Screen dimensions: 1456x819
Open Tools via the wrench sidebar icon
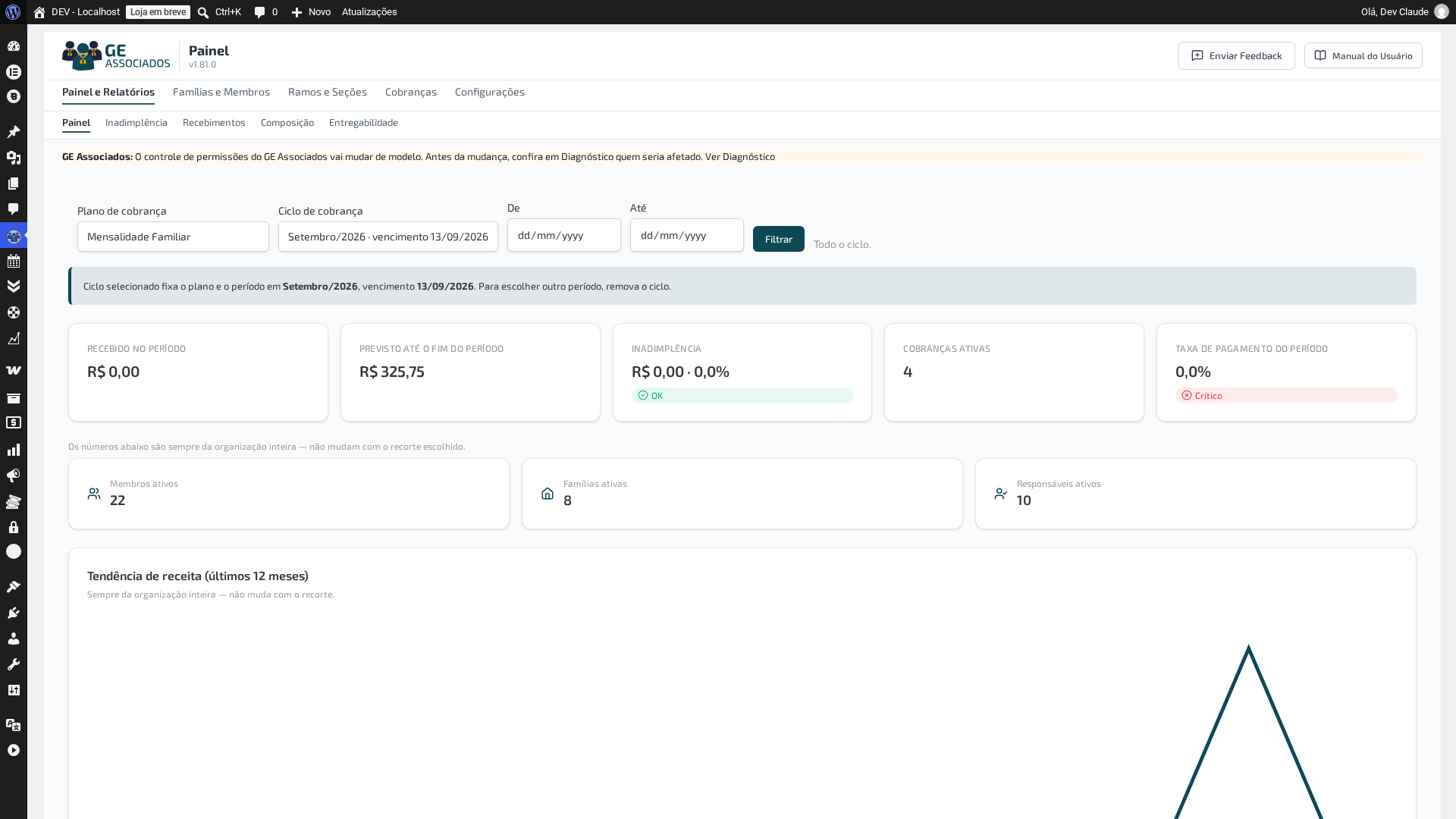[x=14, y=664]
